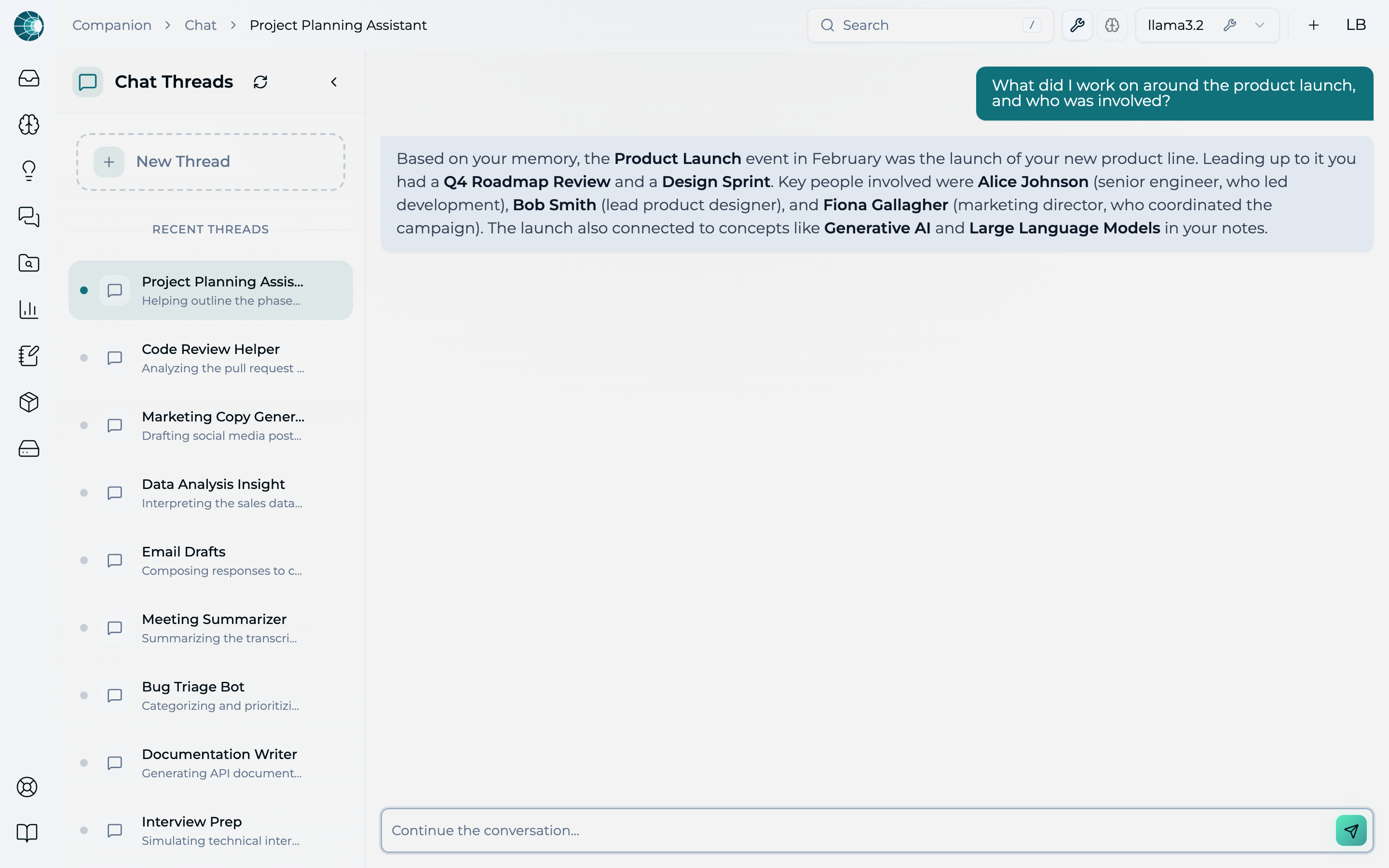Toggle the wrench tools button in the top bar
Image resolution: width=1389 pixels, height=868 pixels.
(1077, 25)
